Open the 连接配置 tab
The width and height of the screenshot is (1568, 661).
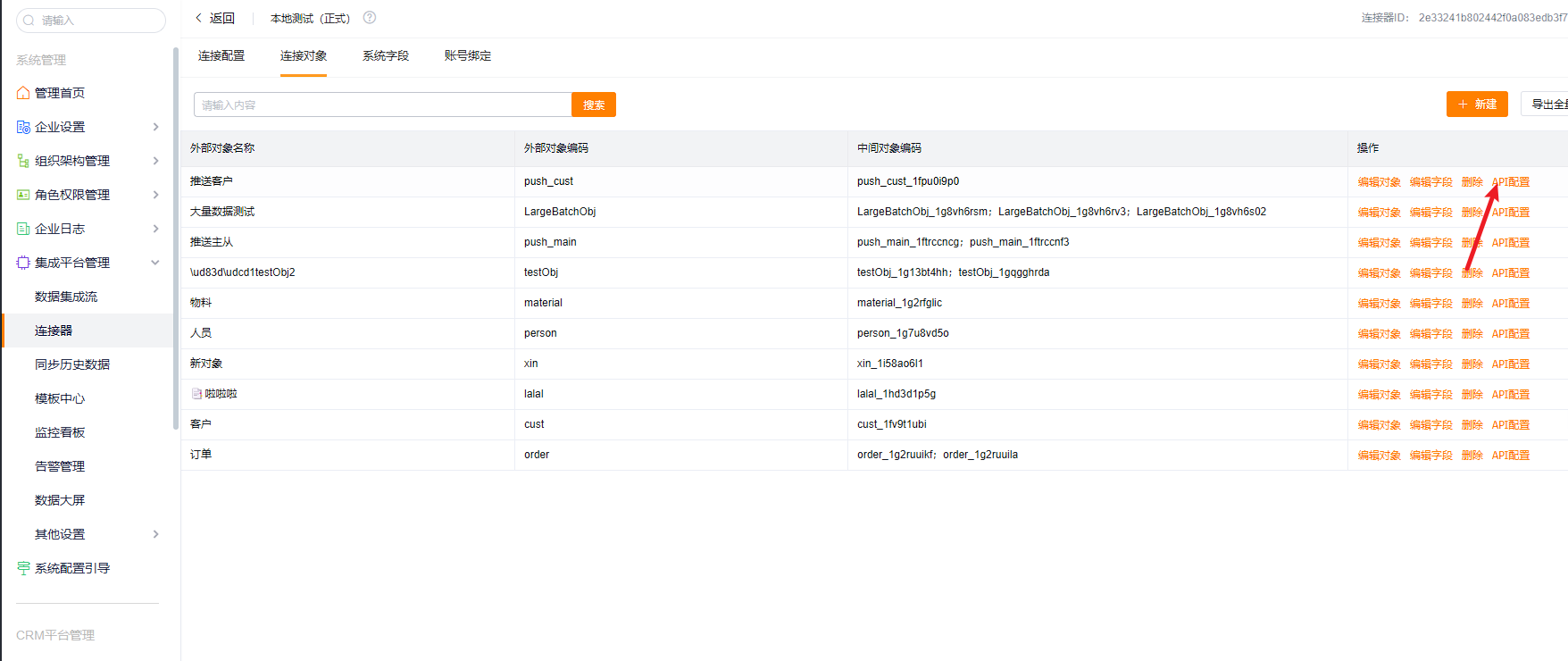(x=221, y=55)
